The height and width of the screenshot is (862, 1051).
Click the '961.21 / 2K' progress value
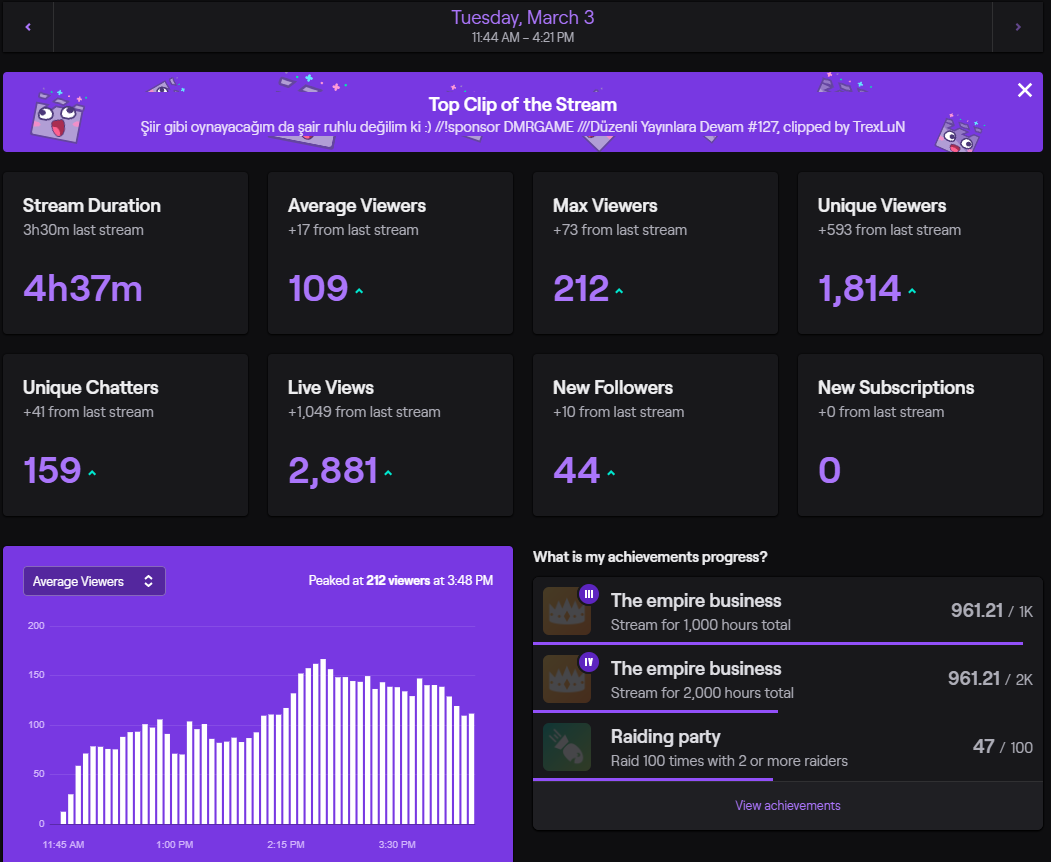[990, 678]
